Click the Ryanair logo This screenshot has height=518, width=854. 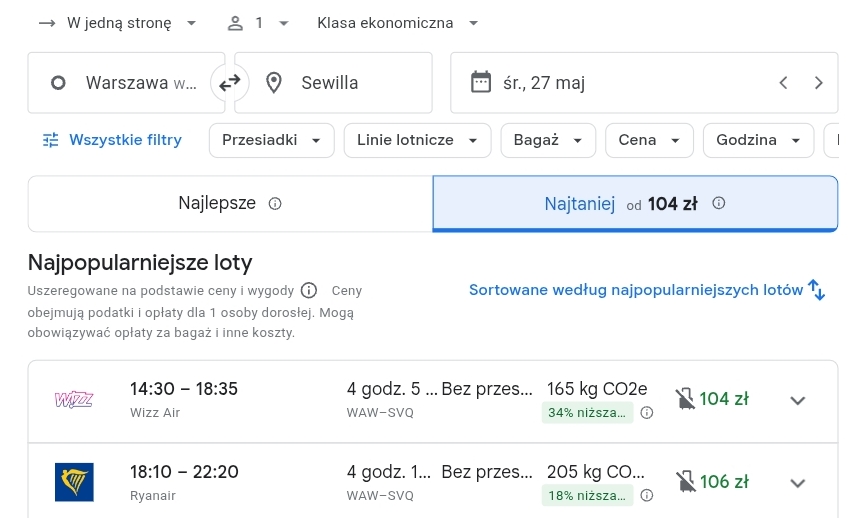coord(74,482)
